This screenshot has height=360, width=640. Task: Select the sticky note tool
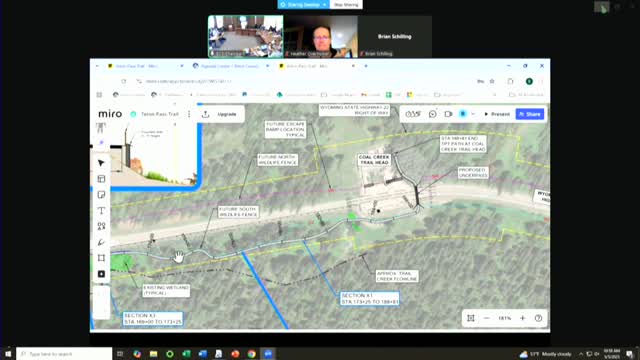click(x=101, y=195)
